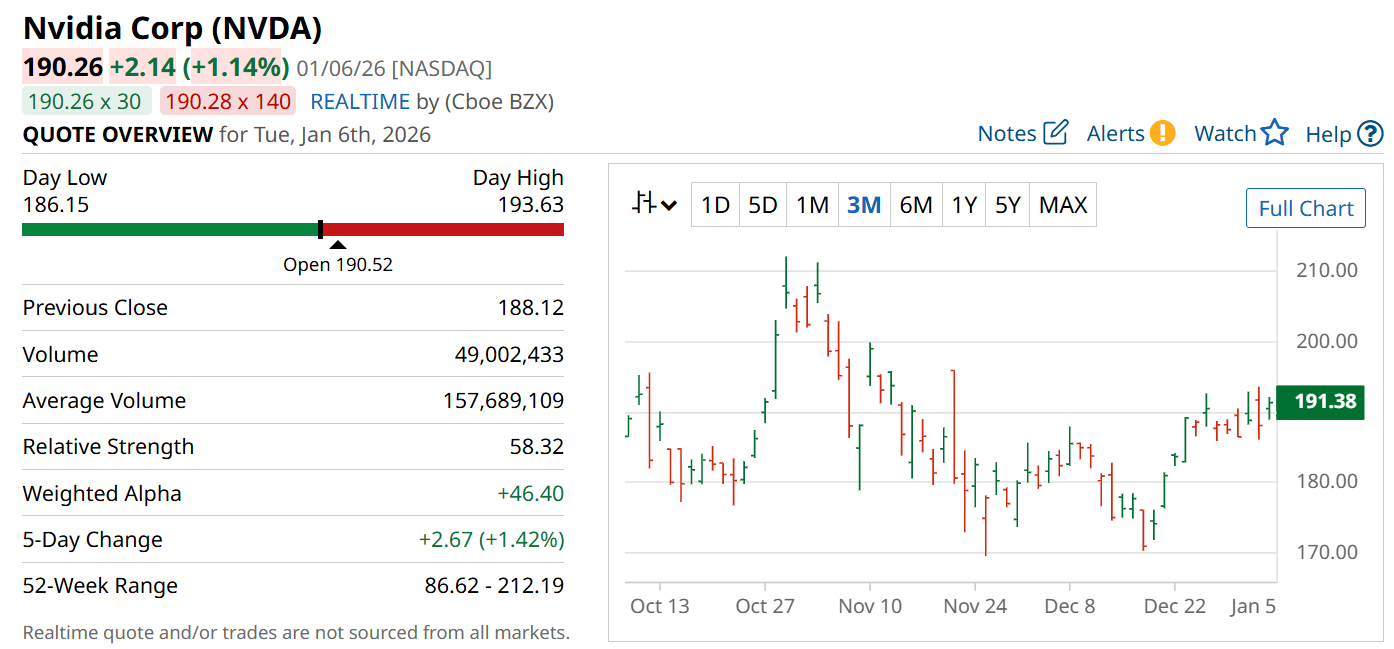This screenshot has height=649, width=1394.
Task: Open the Full Chart button
Action: 1305,208
